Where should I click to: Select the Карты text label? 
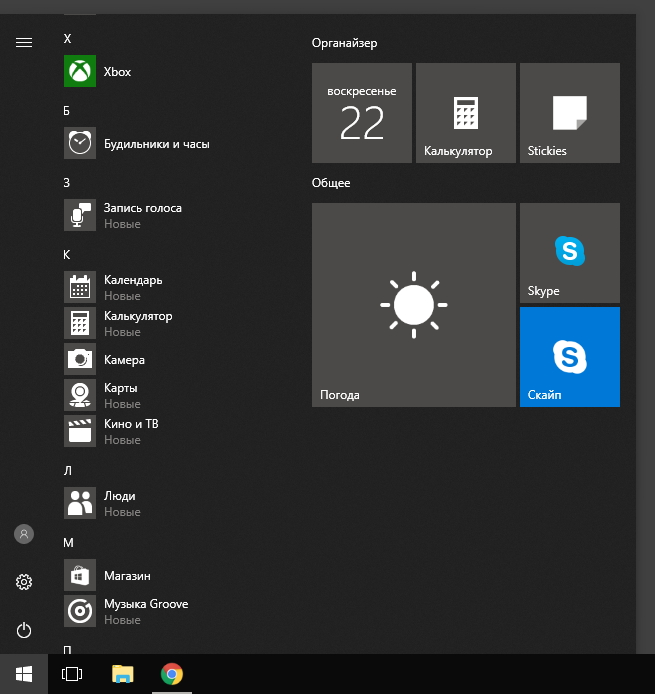pyautogui.click(x=120, y=388)
